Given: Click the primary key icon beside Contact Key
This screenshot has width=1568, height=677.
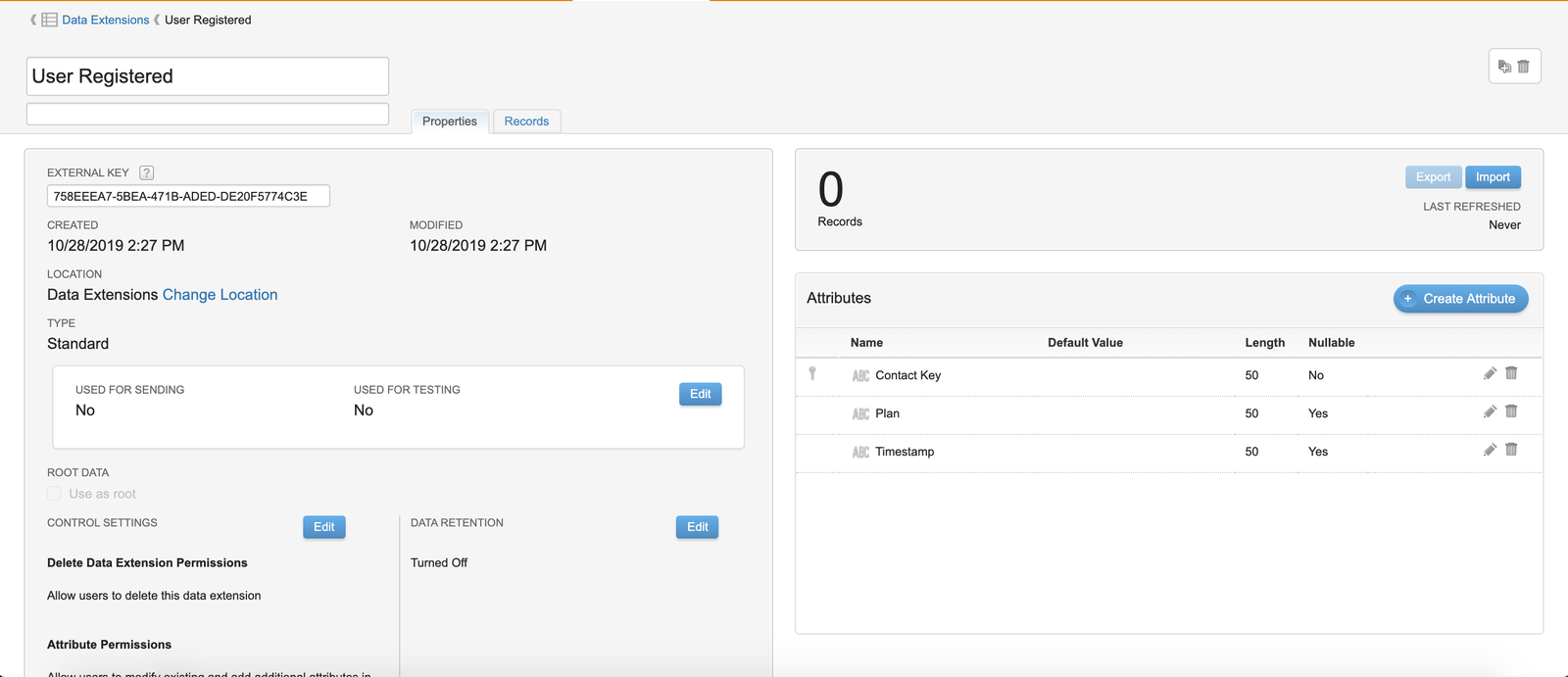Looking at the screenshot, I should (812, 373).
